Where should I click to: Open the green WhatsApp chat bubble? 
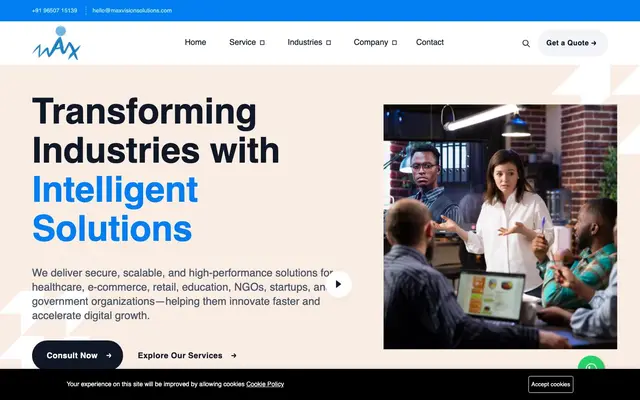pyautogui.click(x=591, y=362)
